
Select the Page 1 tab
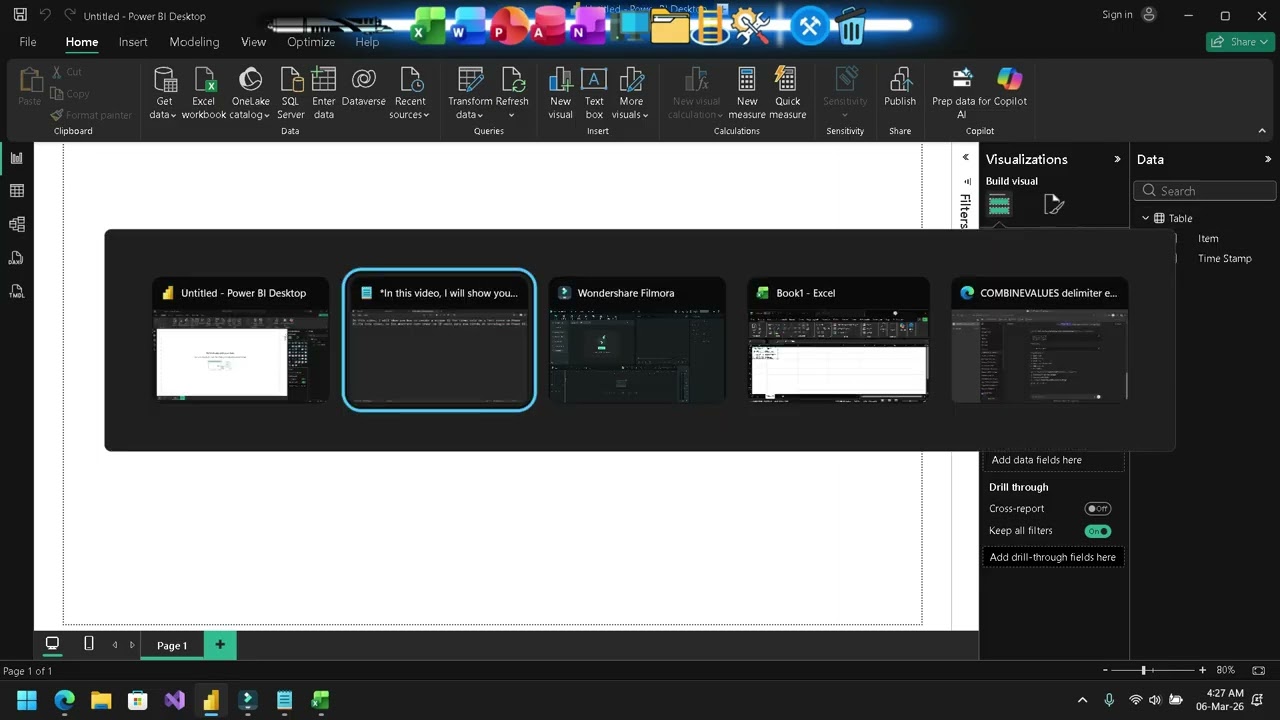pyautogui.click(x=172, y=645)
